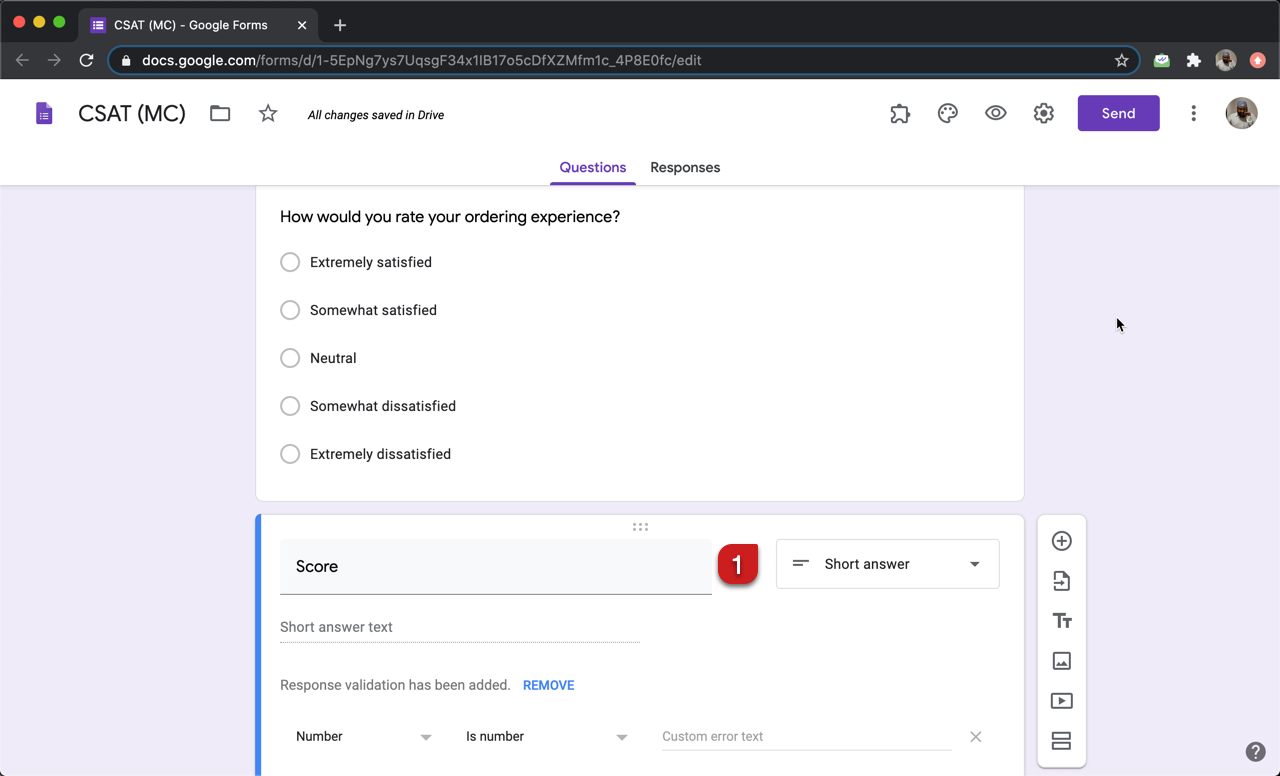Expand the Number validation type dropdown
The width and height of the screenshot is (1280, 776).
[x=363, y=737]
